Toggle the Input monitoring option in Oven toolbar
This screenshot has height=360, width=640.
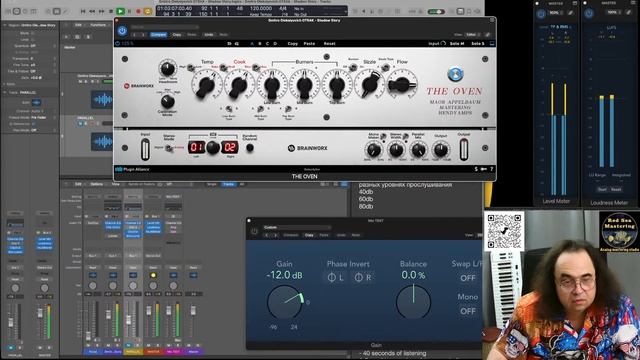point(437,43)
